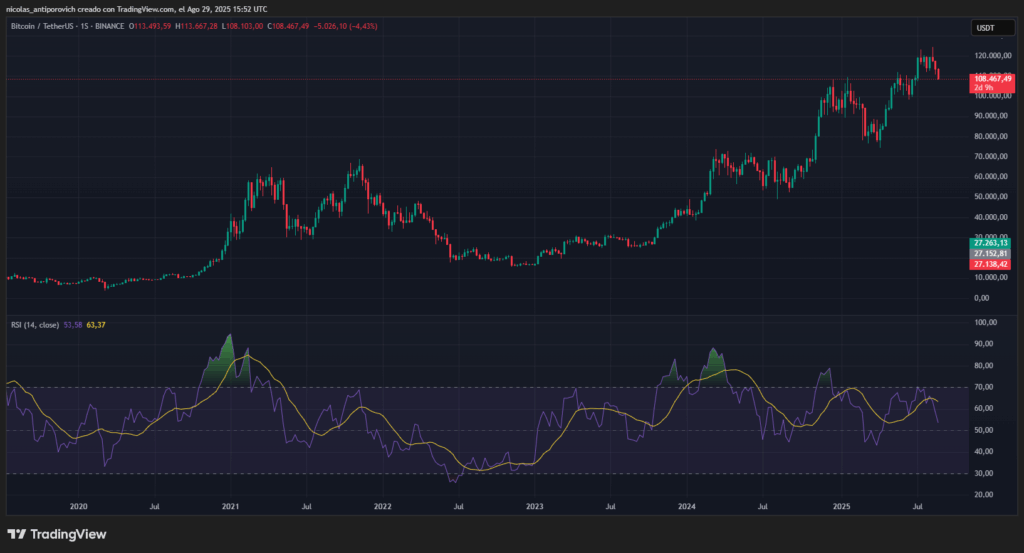The height and width of the screenshot is (553, 1024).
Task: Click the TradingView wordmark text
Action: click(x=70, y=534)
